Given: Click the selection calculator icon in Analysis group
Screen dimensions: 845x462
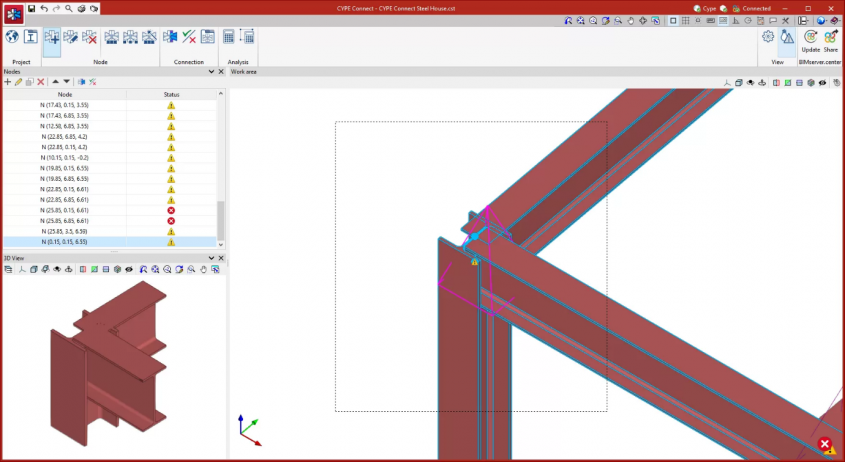Looking at the screenshot, I should click(x=247, y=37).
